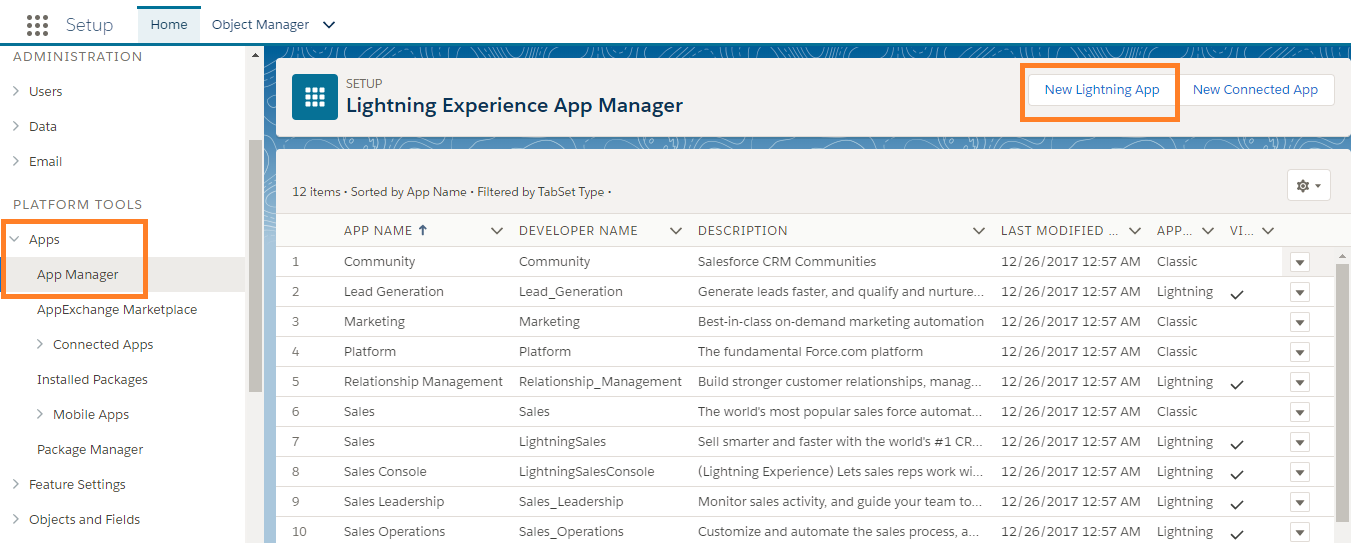Click the sidebar vertical scrollbar
The image size is (1351, 543).
pyautogui.click(x=255, y=268)
